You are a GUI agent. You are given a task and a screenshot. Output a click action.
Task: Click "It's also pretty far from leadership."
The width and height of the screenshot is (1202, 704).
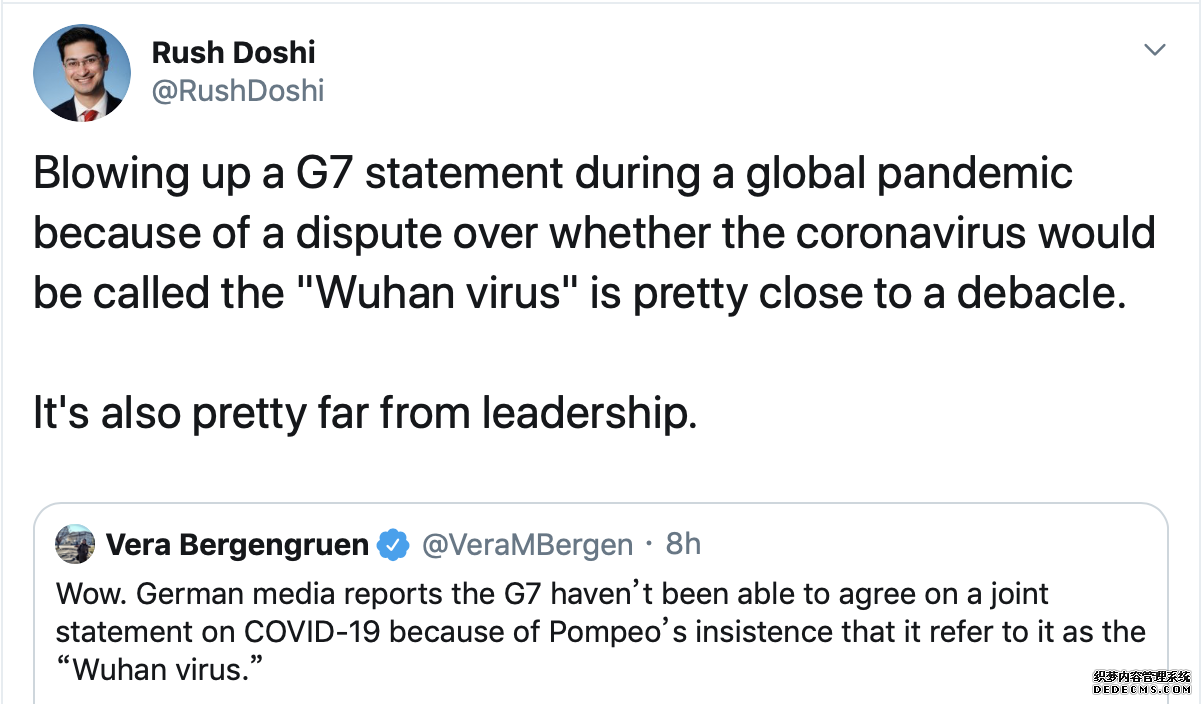tap(365, 413)
